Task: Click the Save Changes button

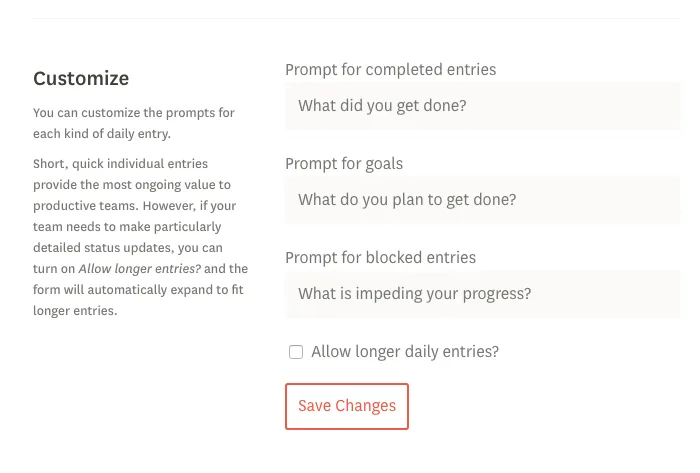Action: (347, 407)
